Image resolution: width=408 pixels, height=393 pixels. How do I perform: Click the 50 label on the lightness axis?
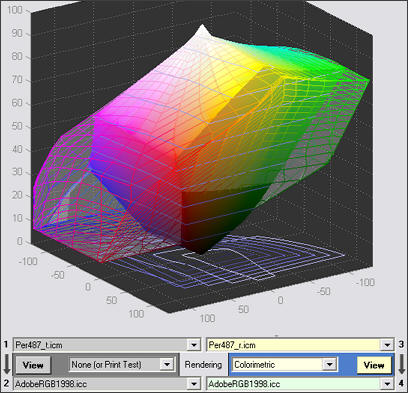17,126
